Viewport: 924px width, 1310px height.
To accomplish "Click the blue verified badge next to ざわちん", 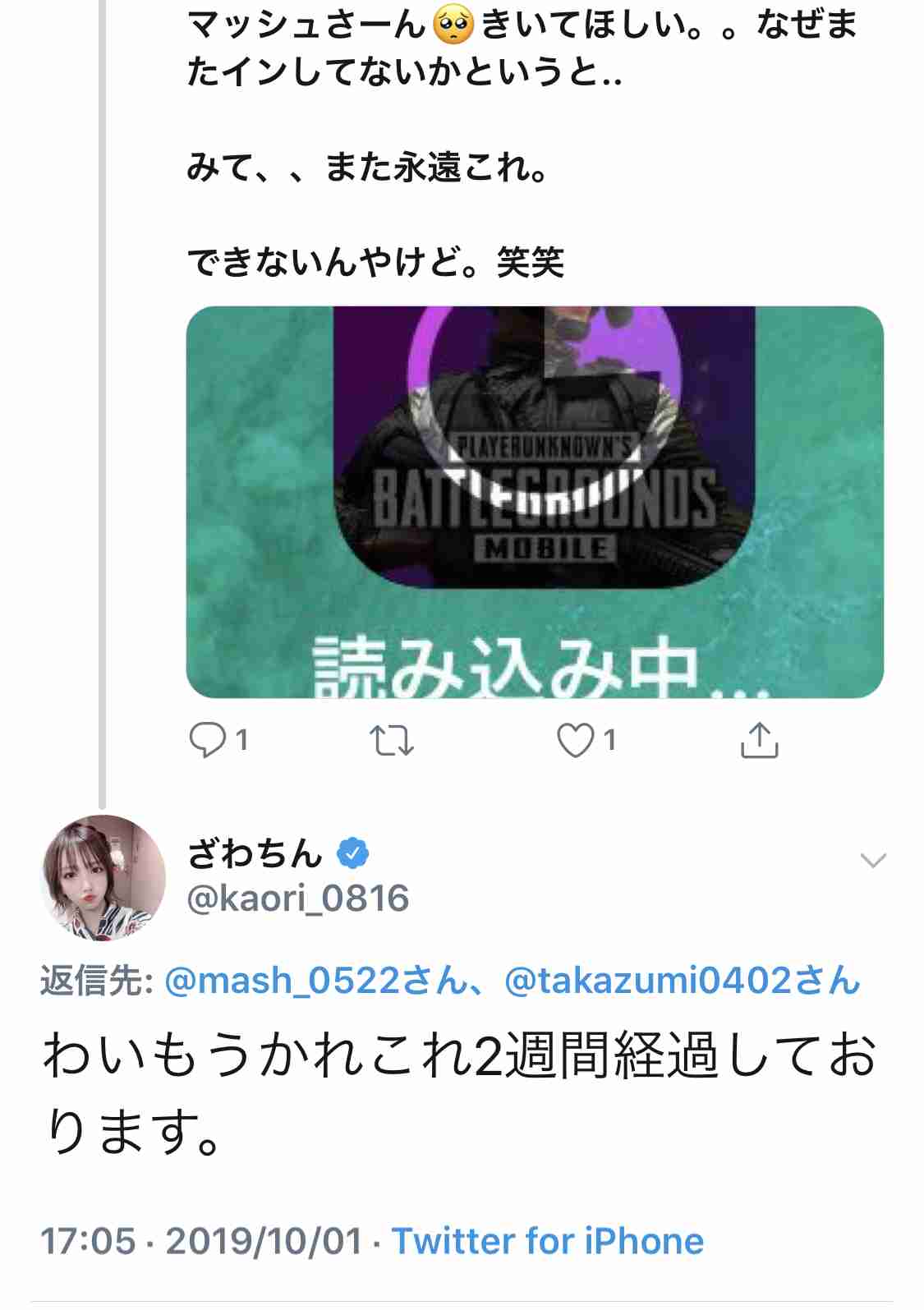I will tap(352, 853).
